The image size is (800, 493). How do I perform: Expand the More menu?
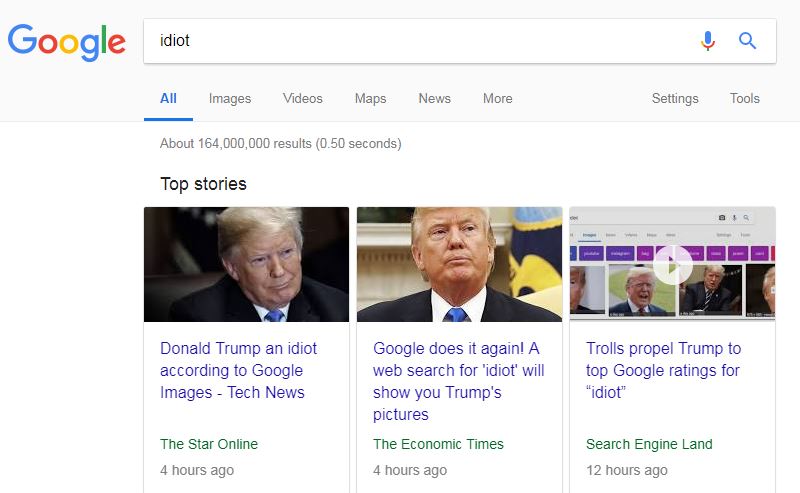[x=497, y=98]
